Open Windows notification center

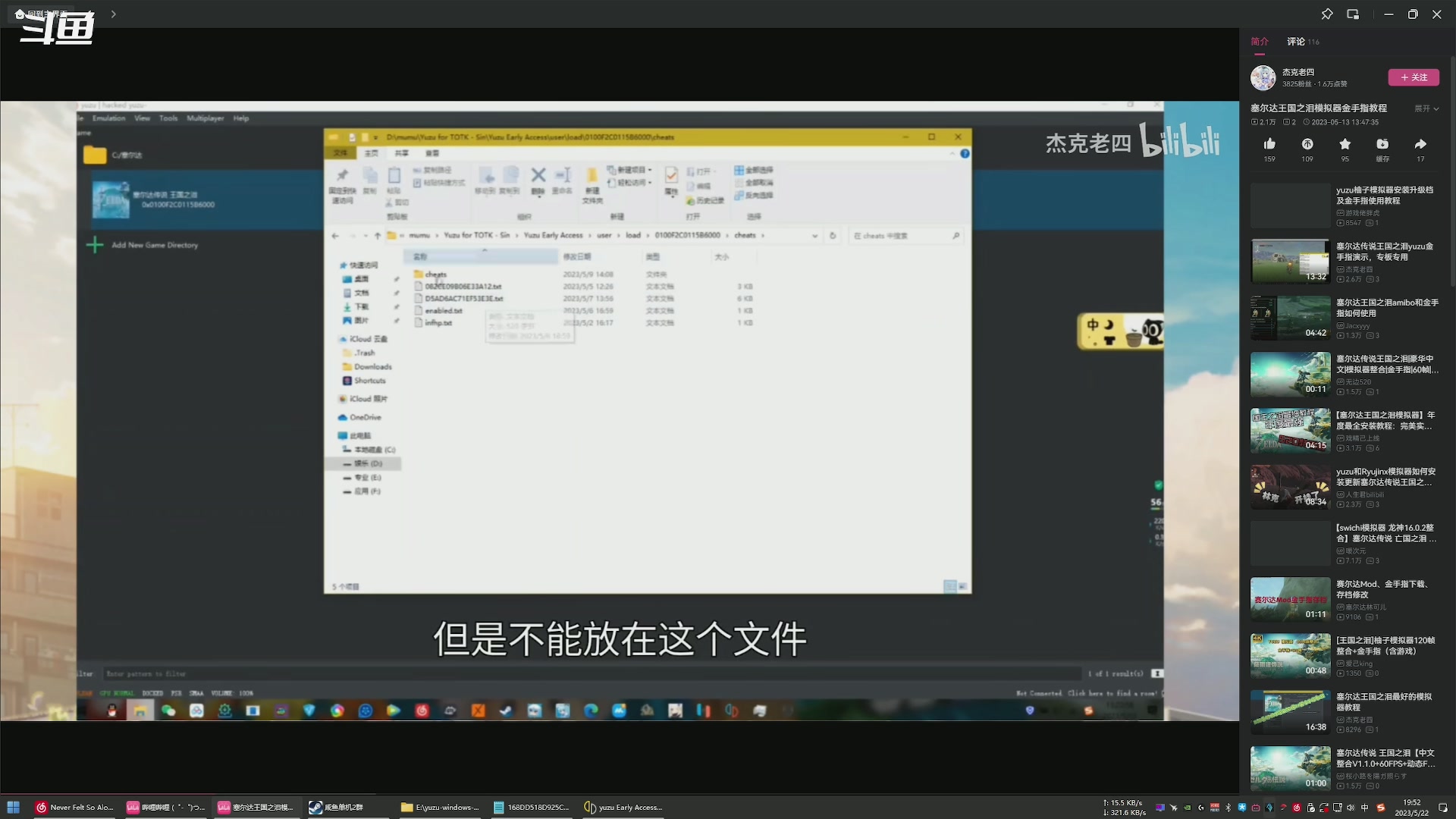click(x=1443, y=808)
